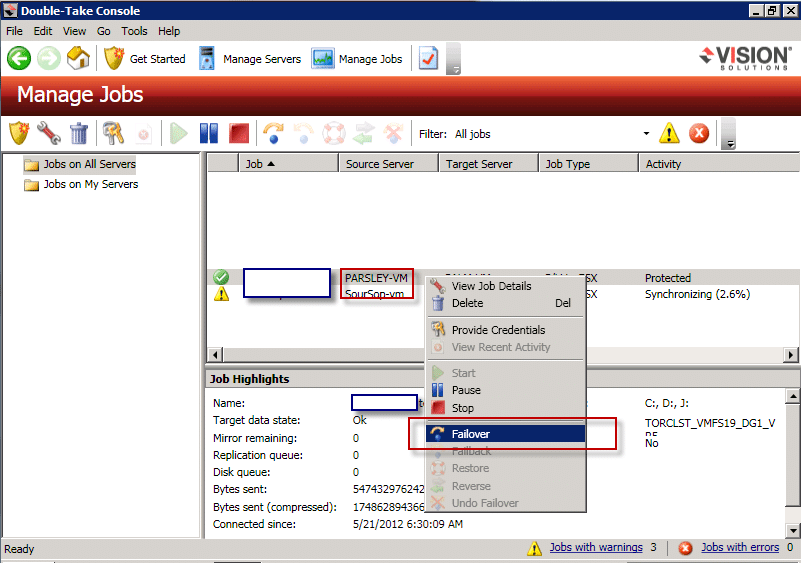Click the wrench View Job Details toolbar icon
The image size is (801, 563).
(49, 133)
